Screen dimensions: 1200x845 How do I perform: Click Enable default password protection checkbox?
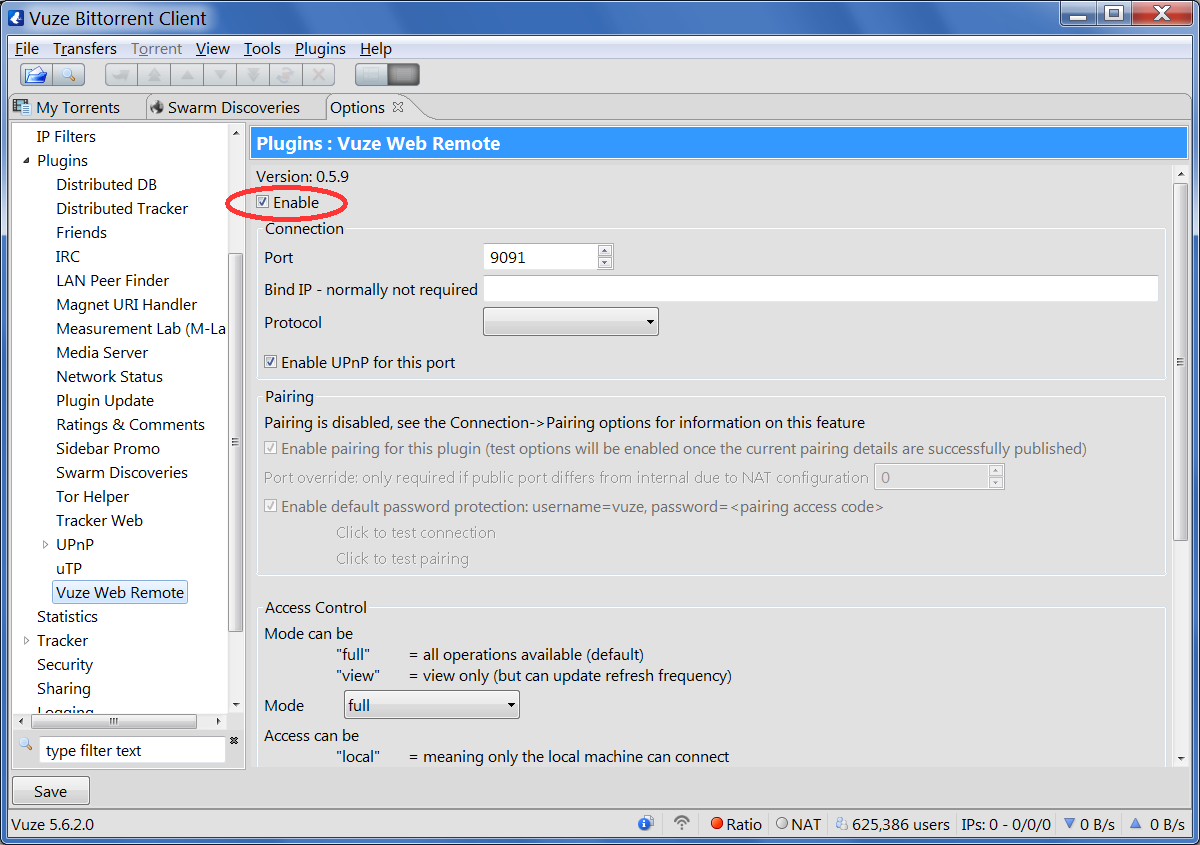271,506
